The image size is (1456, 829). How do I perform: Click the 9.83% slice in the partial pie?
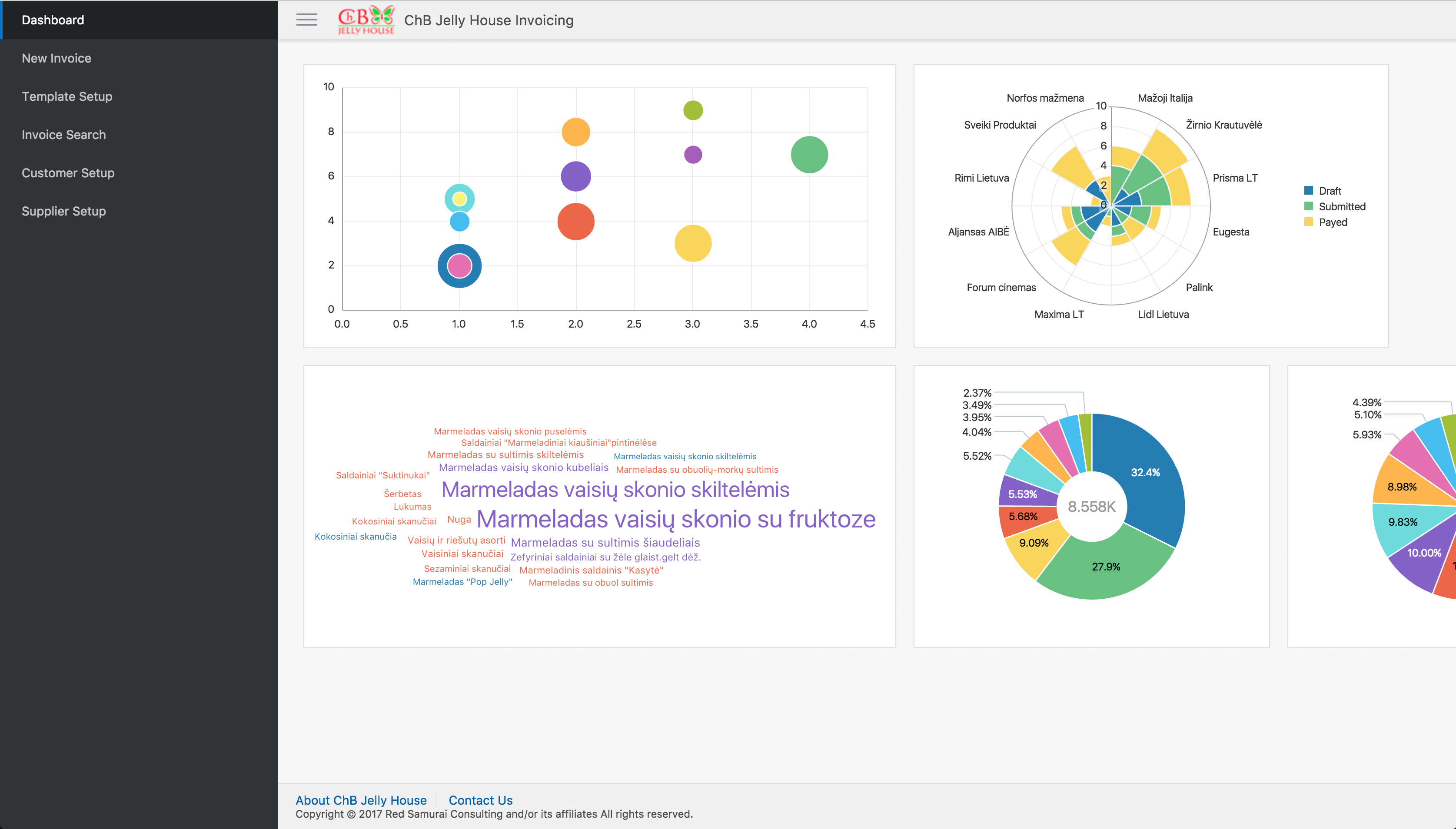click(1402, 522)
